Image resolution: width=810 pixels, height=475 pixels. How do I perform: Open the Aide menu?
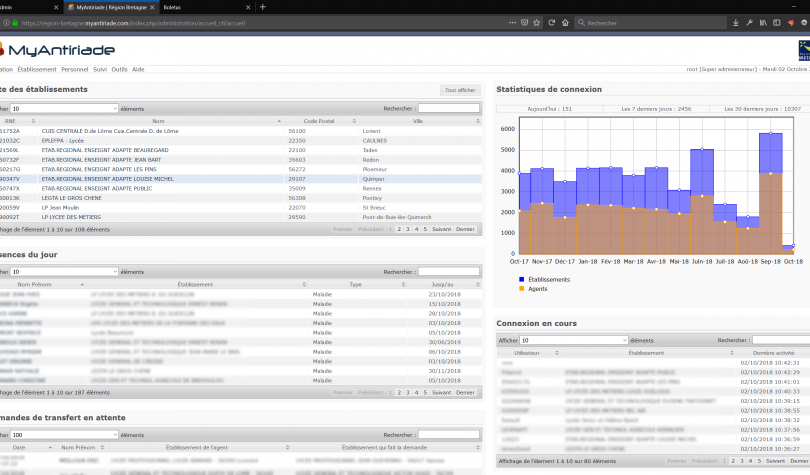138,69
